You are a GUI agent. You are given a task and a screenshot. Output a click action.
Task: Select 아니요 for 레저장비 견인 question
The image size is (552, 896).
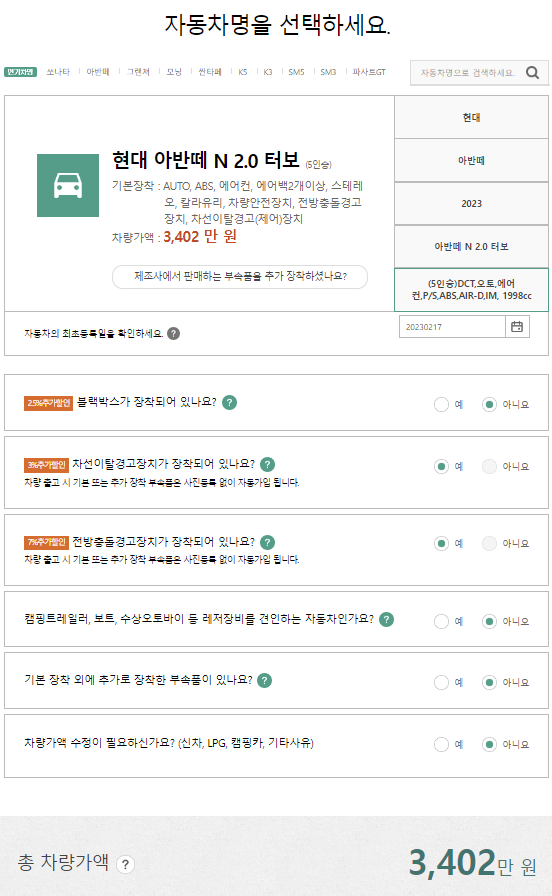click(x=489, y=621)
